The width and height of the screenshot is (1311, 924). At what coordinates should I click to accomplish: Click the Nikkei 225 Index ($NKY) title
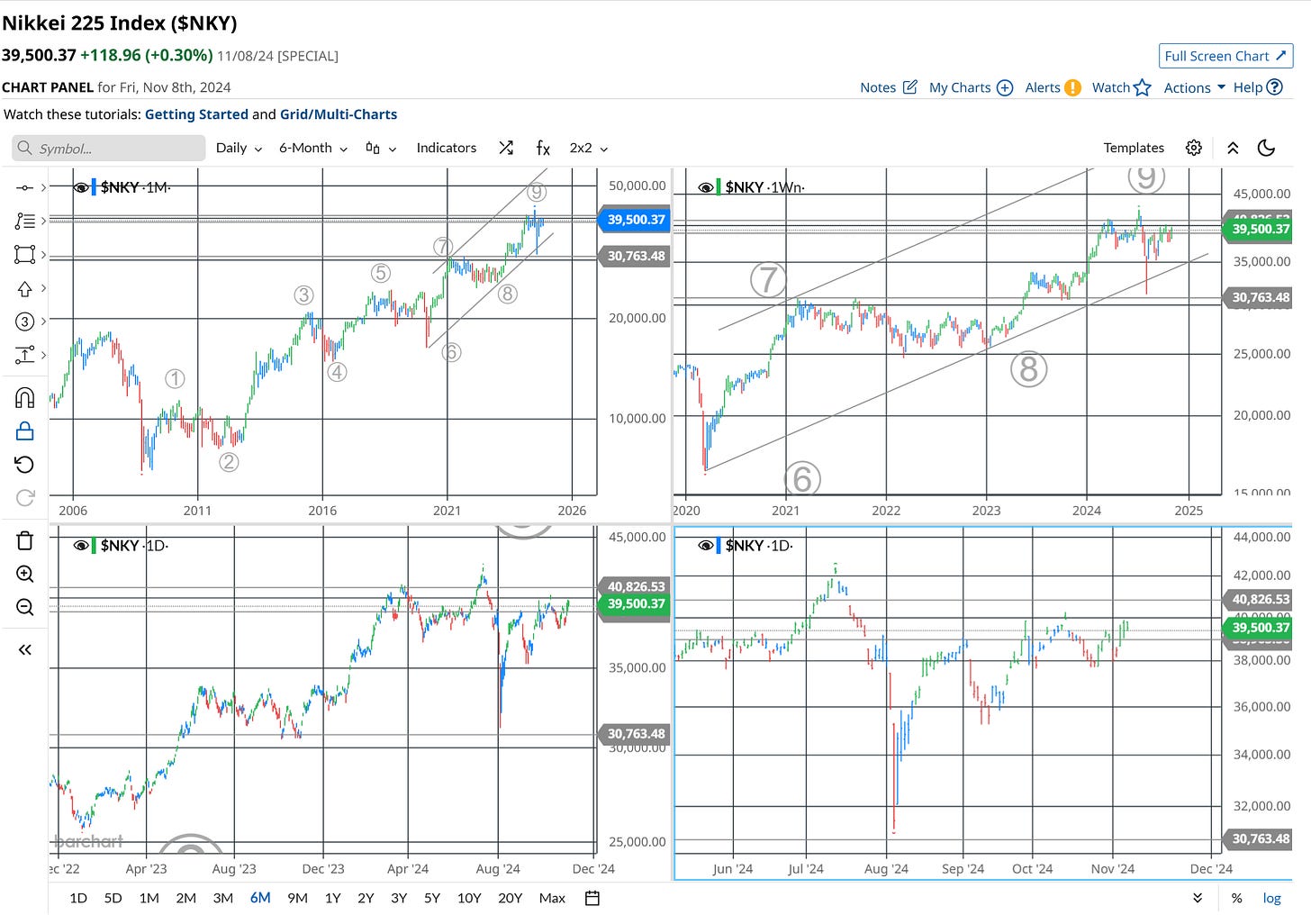120,23
